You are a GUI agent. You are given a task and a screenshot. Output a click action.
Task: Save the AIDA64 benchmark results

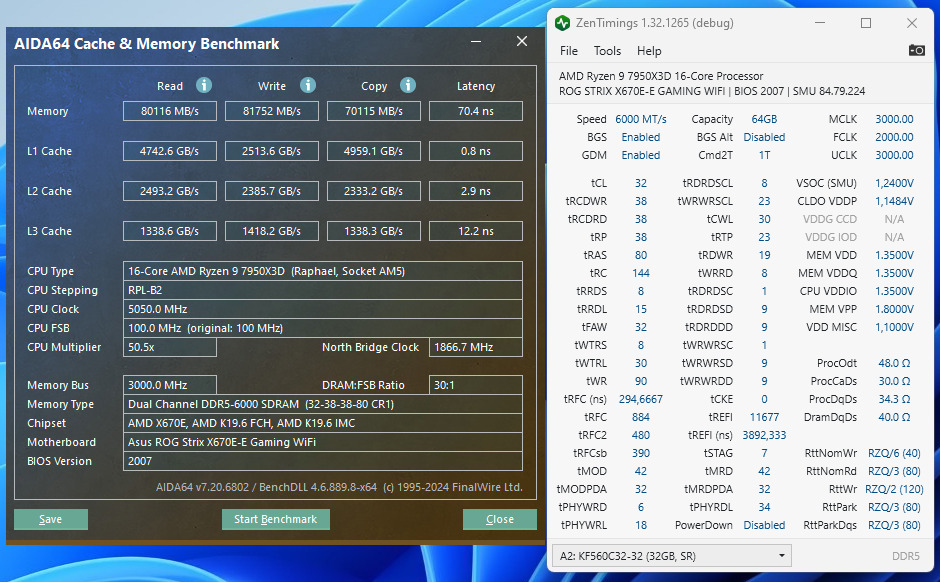pyautogui.click(x=51, y=519)
